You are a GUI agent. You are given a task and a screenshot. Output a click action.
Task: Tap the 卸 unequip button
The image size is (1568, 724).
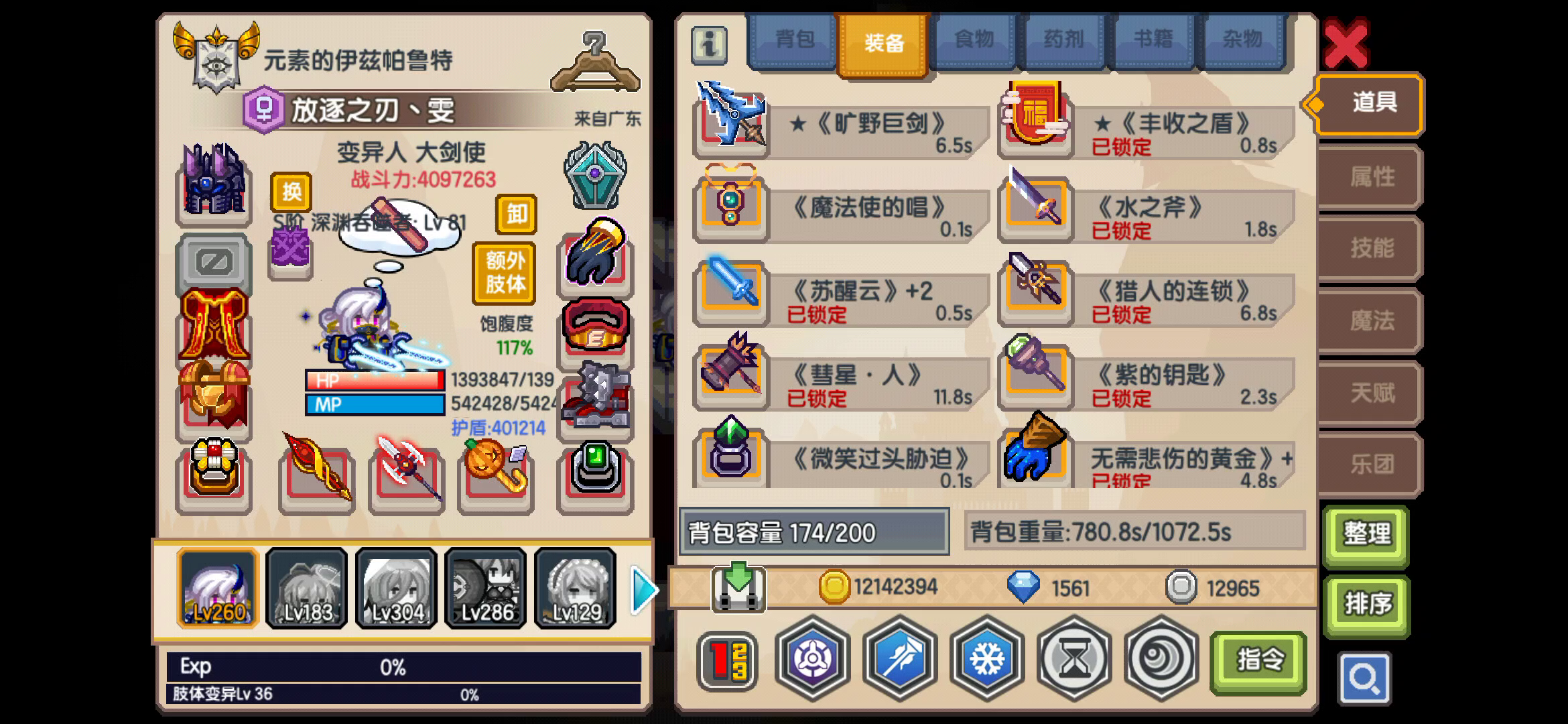[516, 215]
